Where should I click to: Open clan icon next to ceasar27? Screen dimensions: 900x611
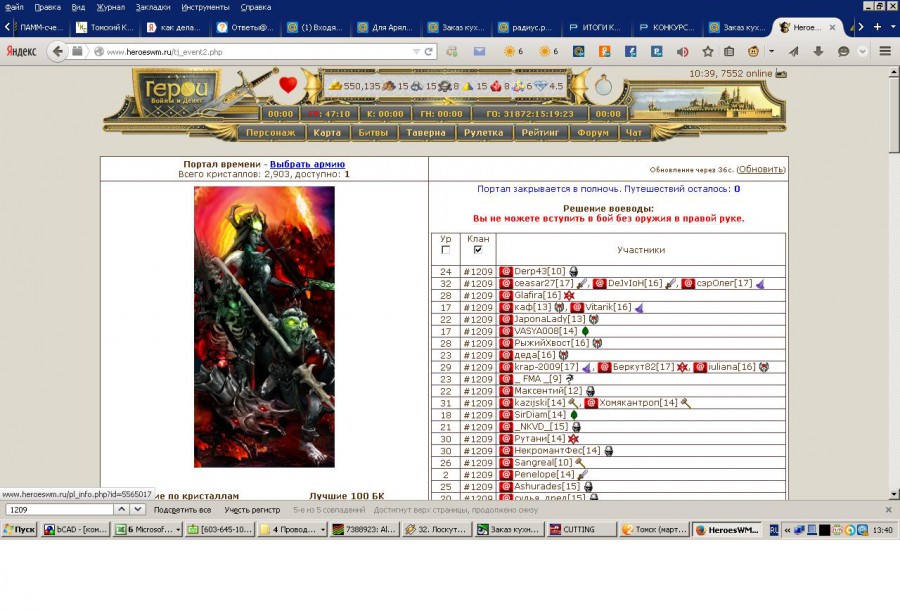click(x=506, y=284)
